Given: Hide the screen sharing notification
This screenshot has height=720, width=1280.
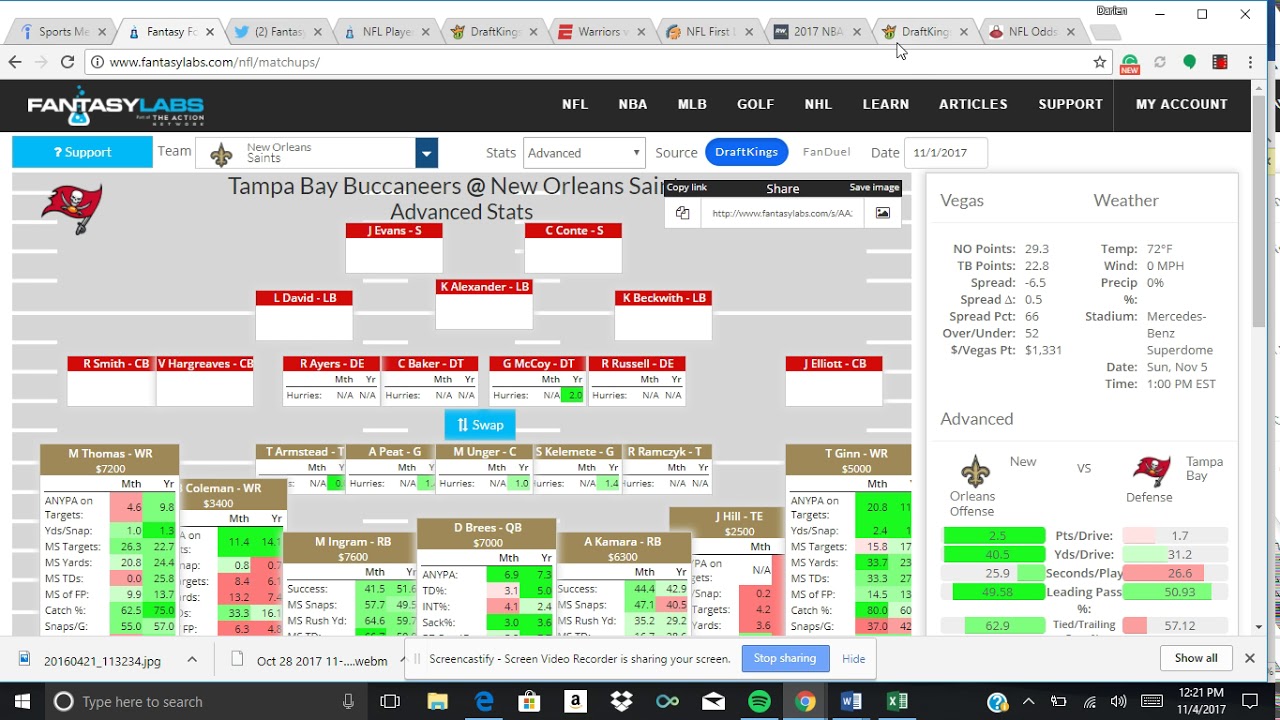Looking at the screenshot, I should pos(853,658).
